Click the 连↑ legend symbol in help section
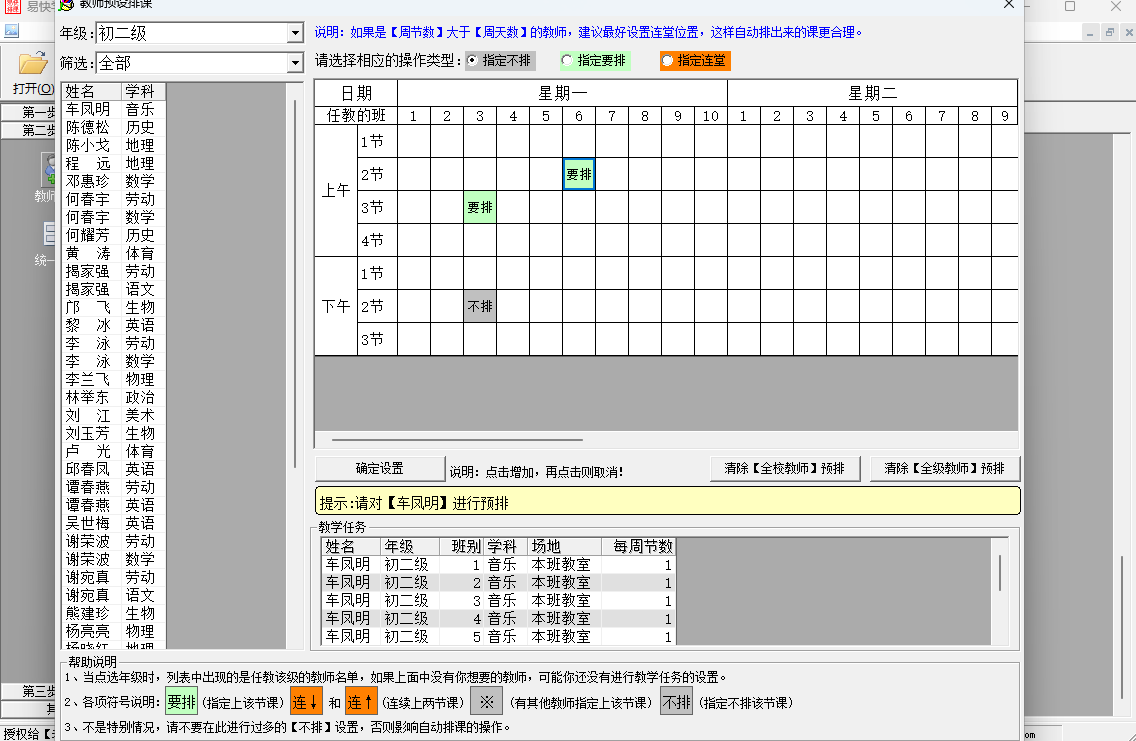This screenshot has height=741, width=1136. tap(360, 702)
